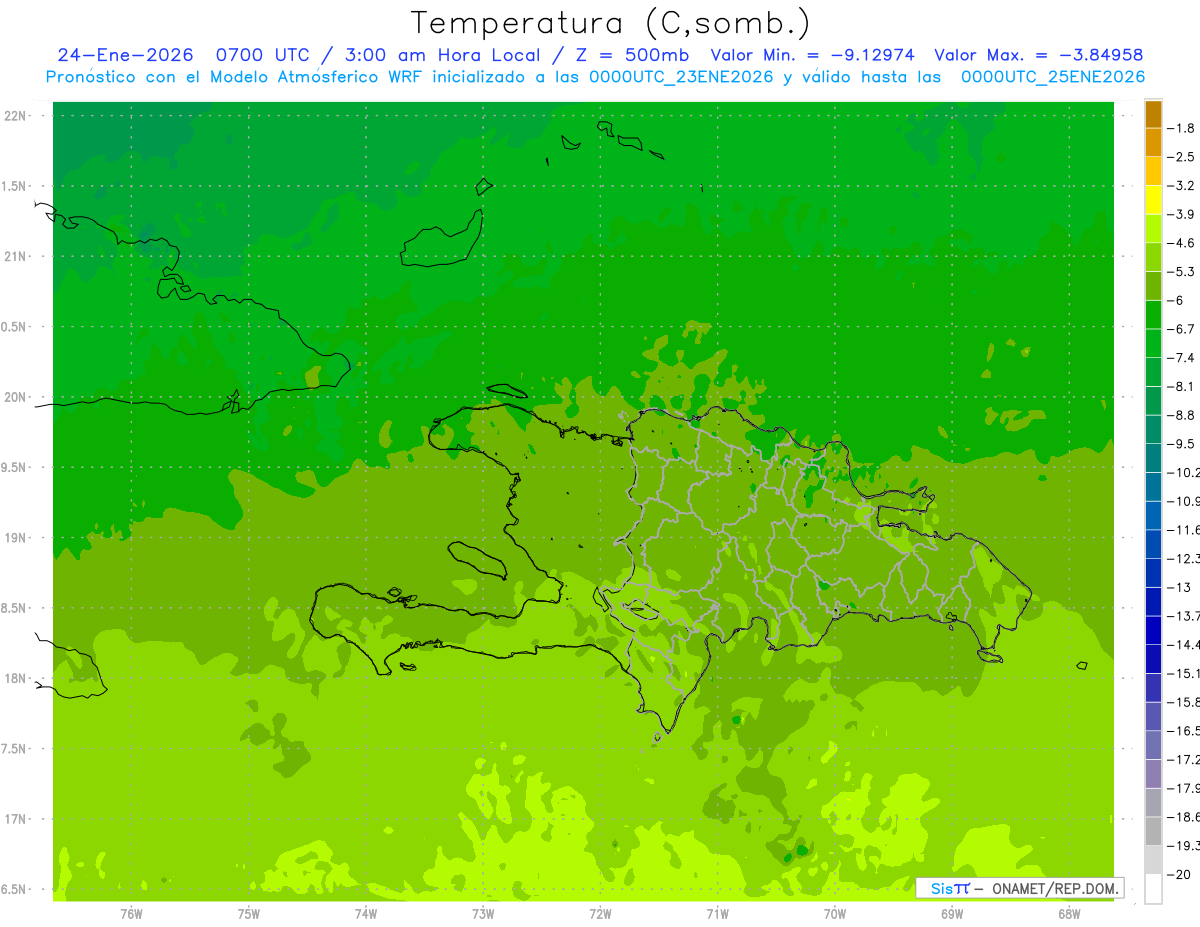Image resolution: width=1200 pixels, height=927 pixels.
Task: Click the -6.7 colorbar value
Action: point(1181,329)
